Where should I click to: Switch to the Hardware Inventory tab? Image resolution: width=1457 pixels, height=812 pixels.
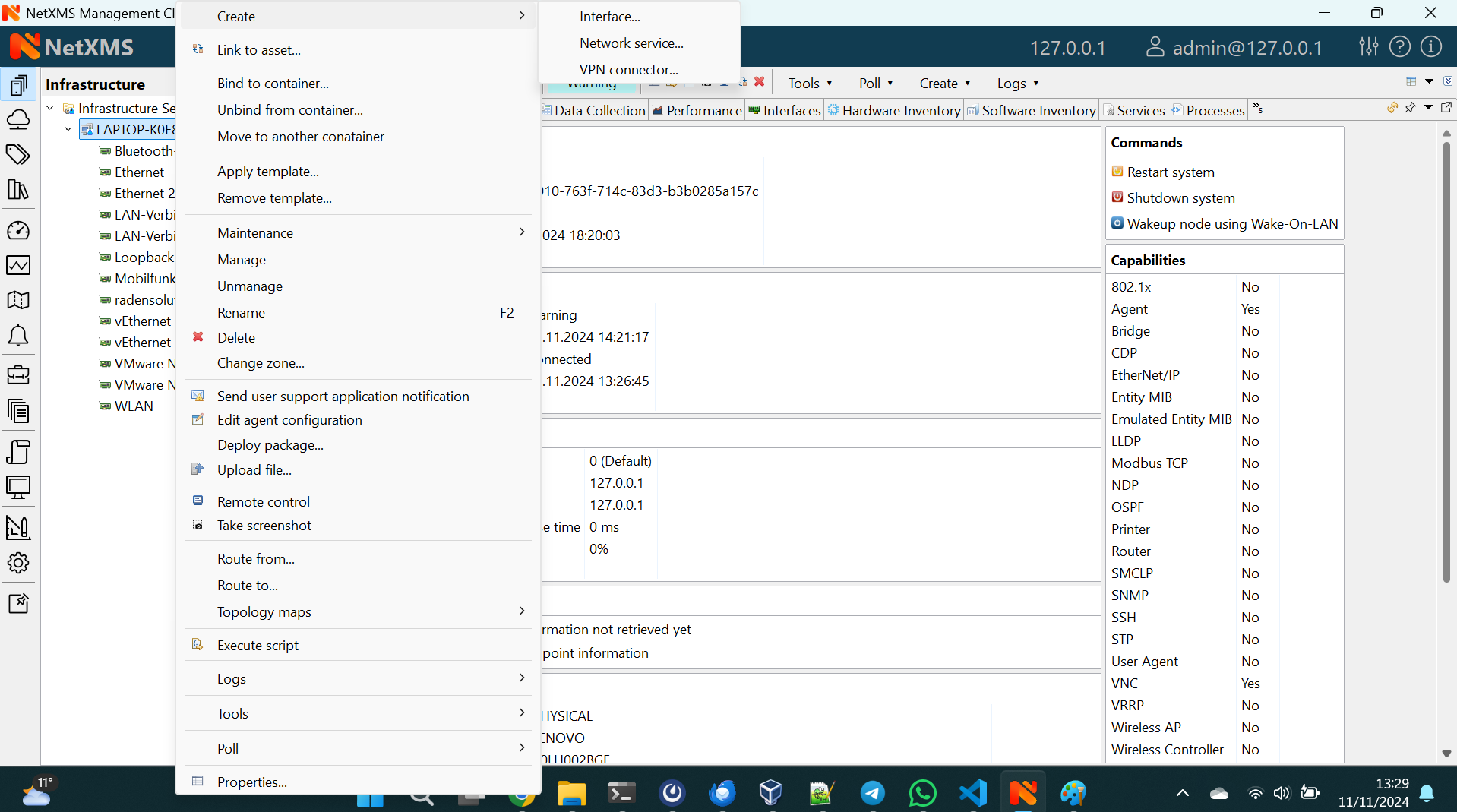(x=900, y=111)
